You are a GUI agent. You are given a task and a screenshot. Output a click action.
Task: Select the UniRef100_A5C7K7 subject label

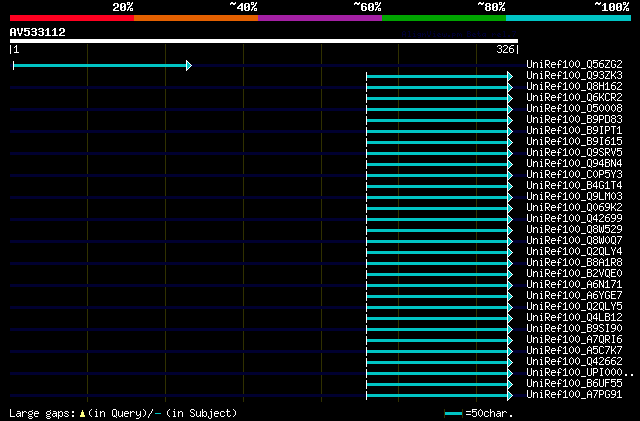pyautogui.click(x=574, y=351)
